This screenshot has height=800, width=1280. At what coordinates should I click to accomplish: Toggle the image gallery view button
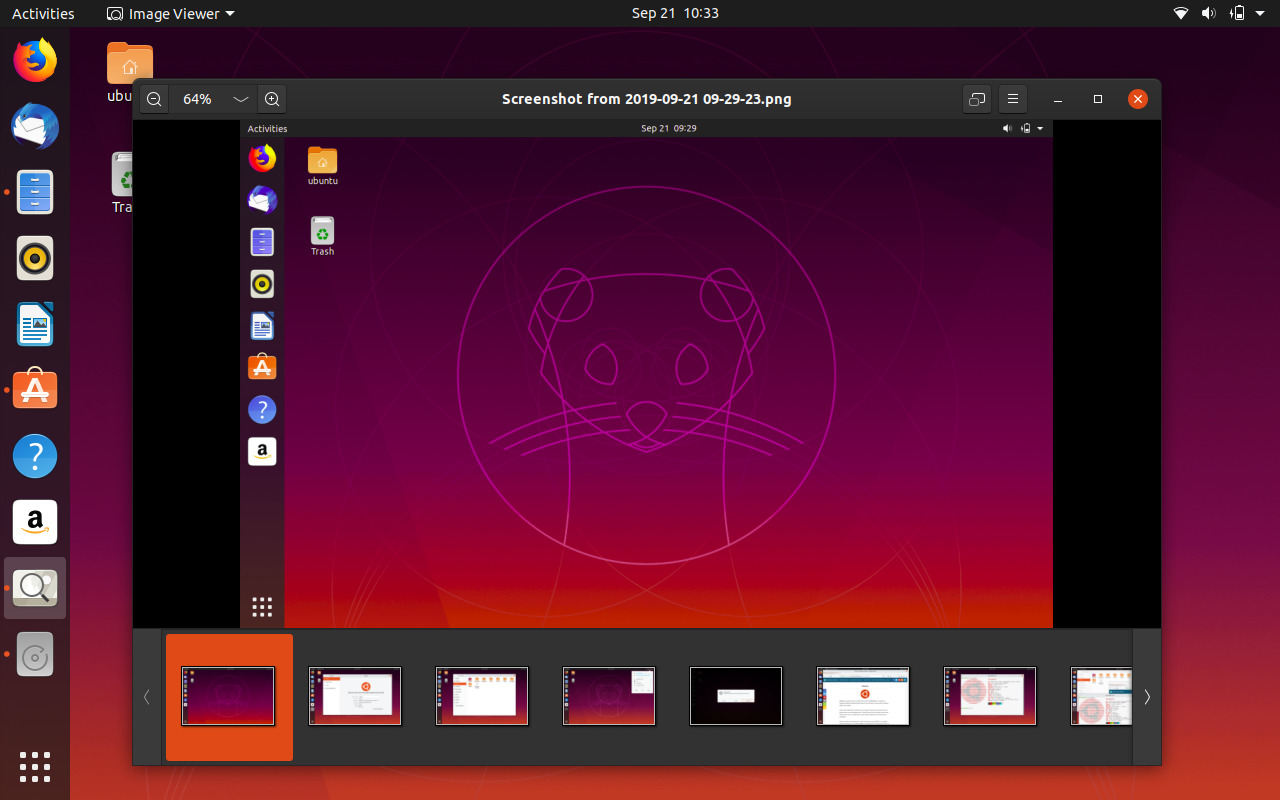click(977, 99)
